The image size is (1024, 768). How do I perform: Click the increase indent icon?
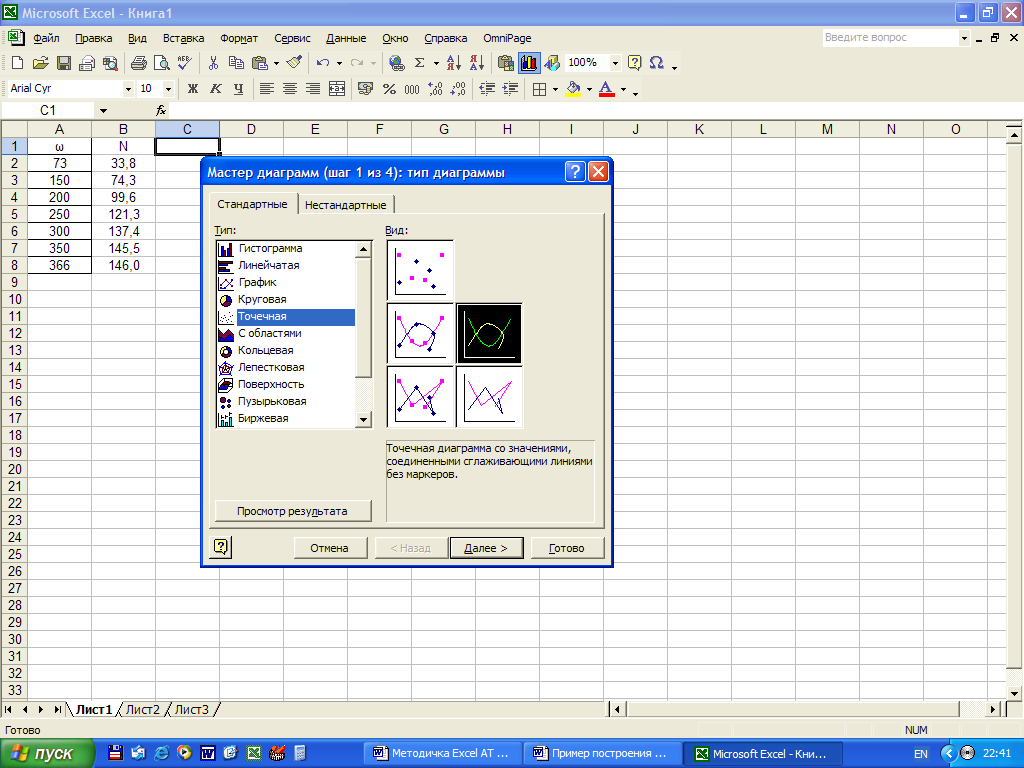tap(511, 89)
